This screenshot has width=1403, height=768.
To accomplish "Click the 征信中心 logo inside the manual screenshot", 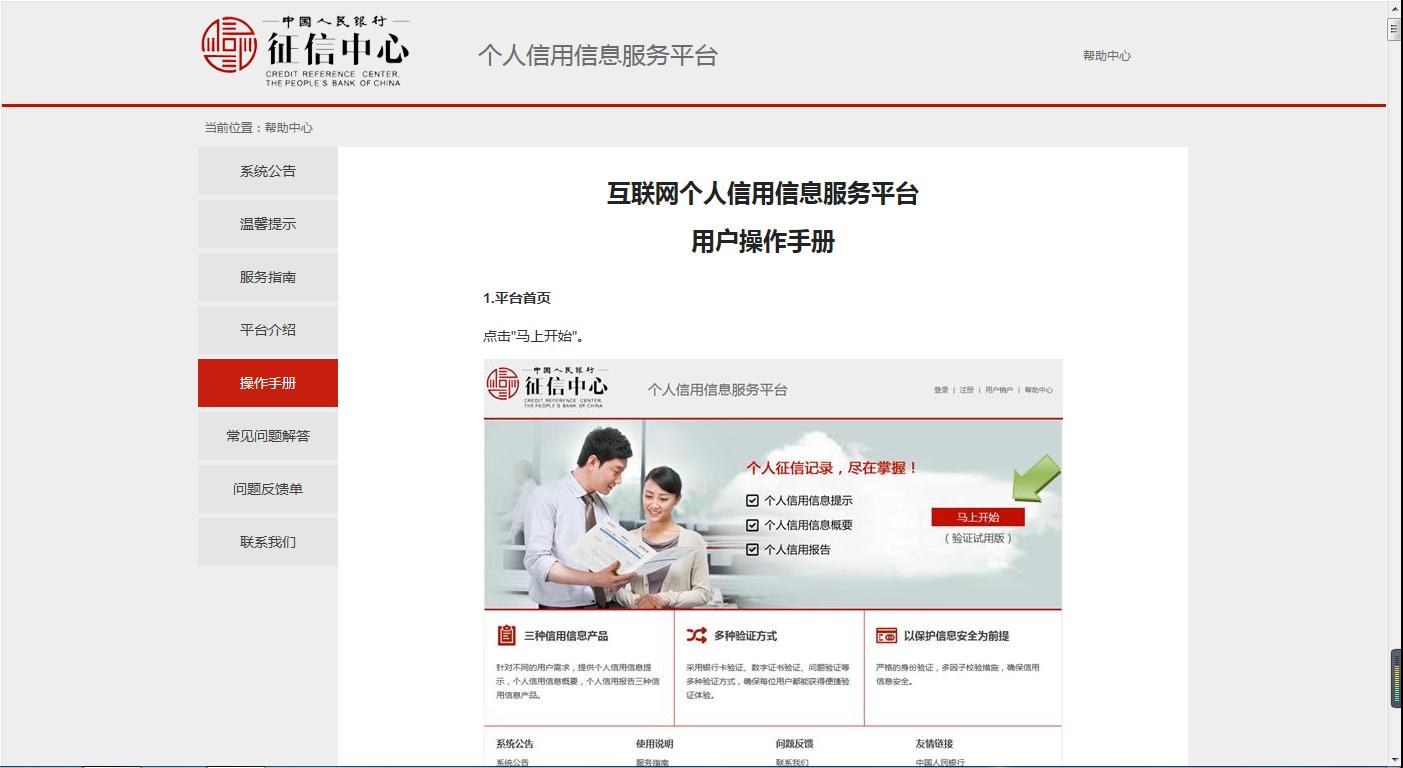I will coord(546,387).
